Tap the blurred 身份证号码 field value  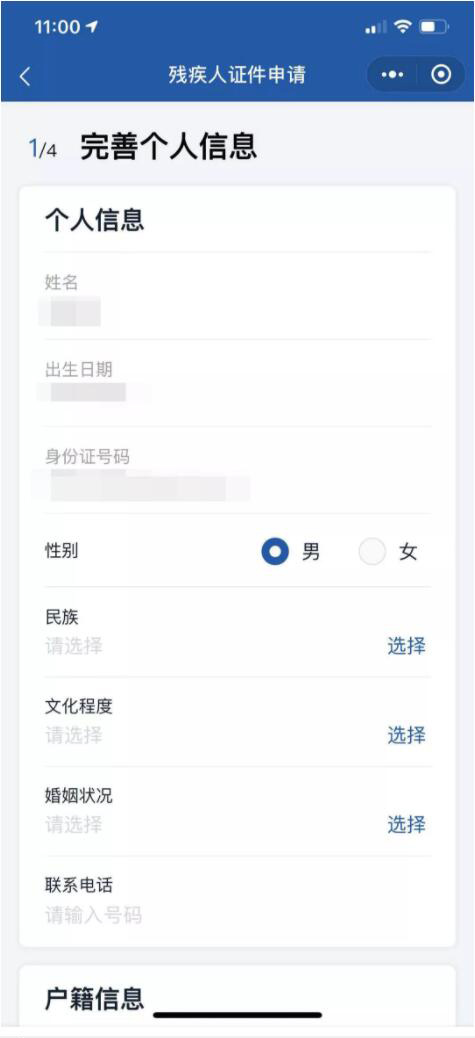coord(142,486)
